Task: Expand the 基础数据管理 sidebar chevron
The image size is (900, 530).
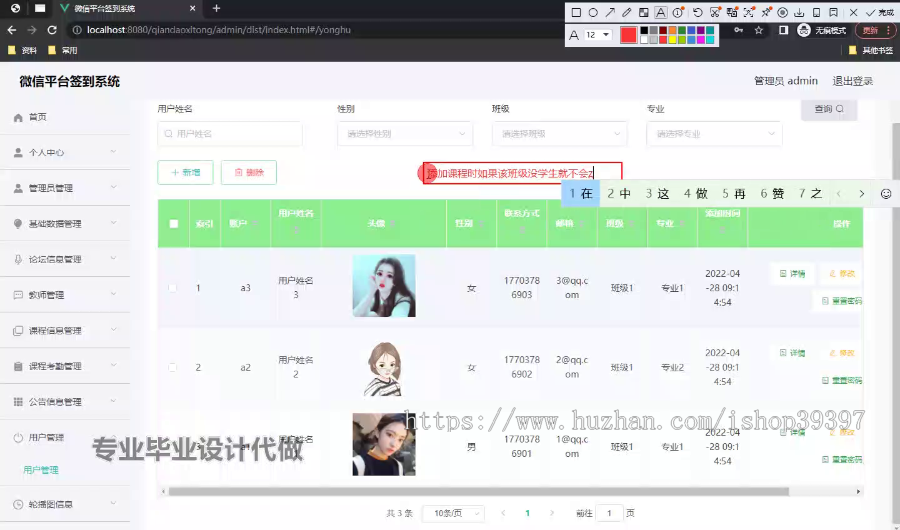Action: click(114, 223)
